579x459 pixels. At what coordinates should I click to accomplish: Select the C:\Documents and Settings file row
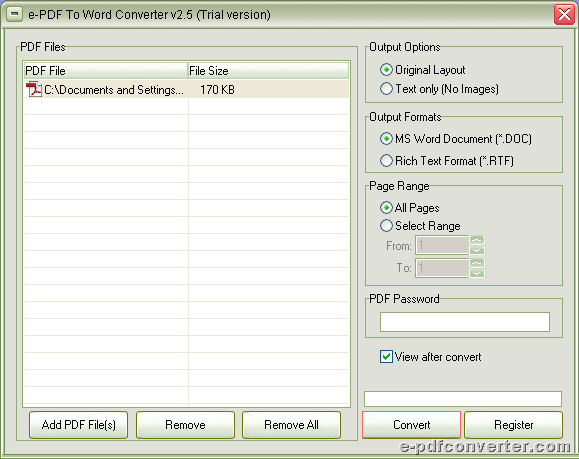[186, 89]
